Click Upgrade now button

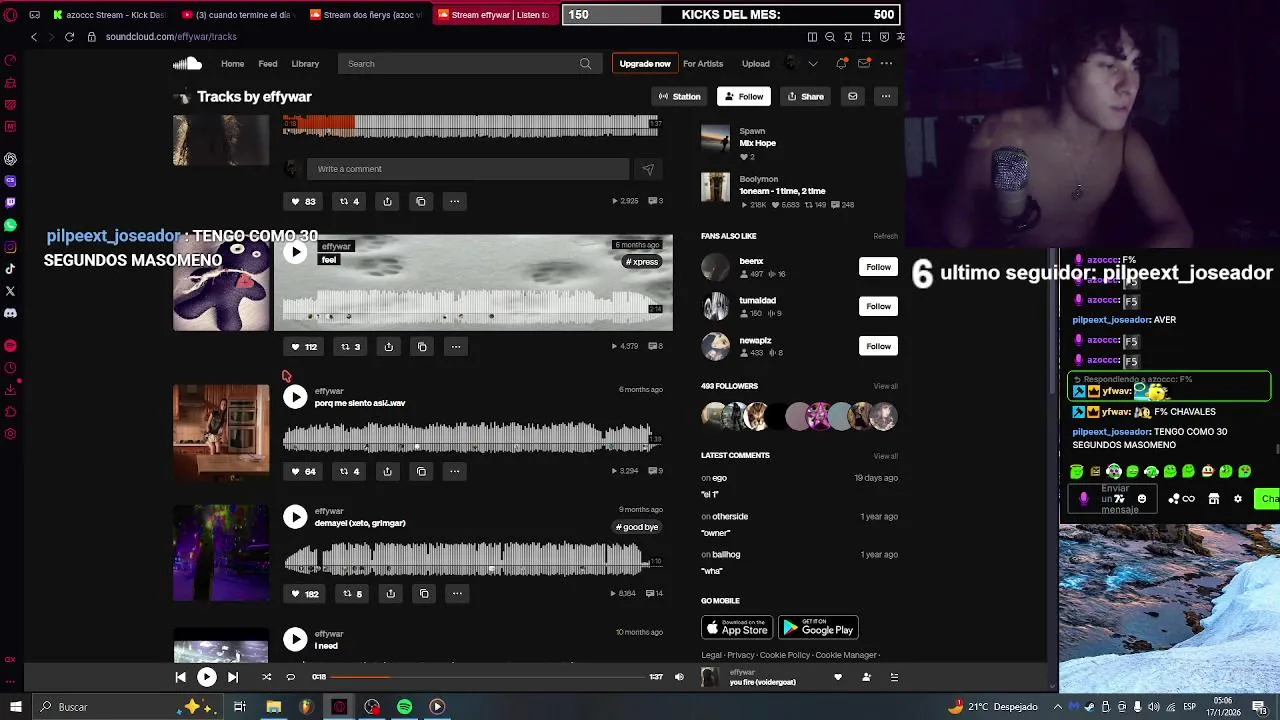click(x=645, y=64)
